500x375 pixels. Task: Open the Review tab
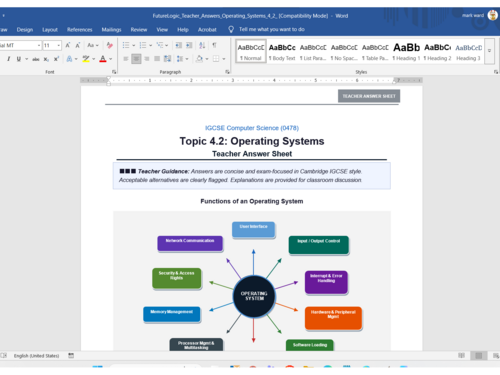click(x=139, y=30)
